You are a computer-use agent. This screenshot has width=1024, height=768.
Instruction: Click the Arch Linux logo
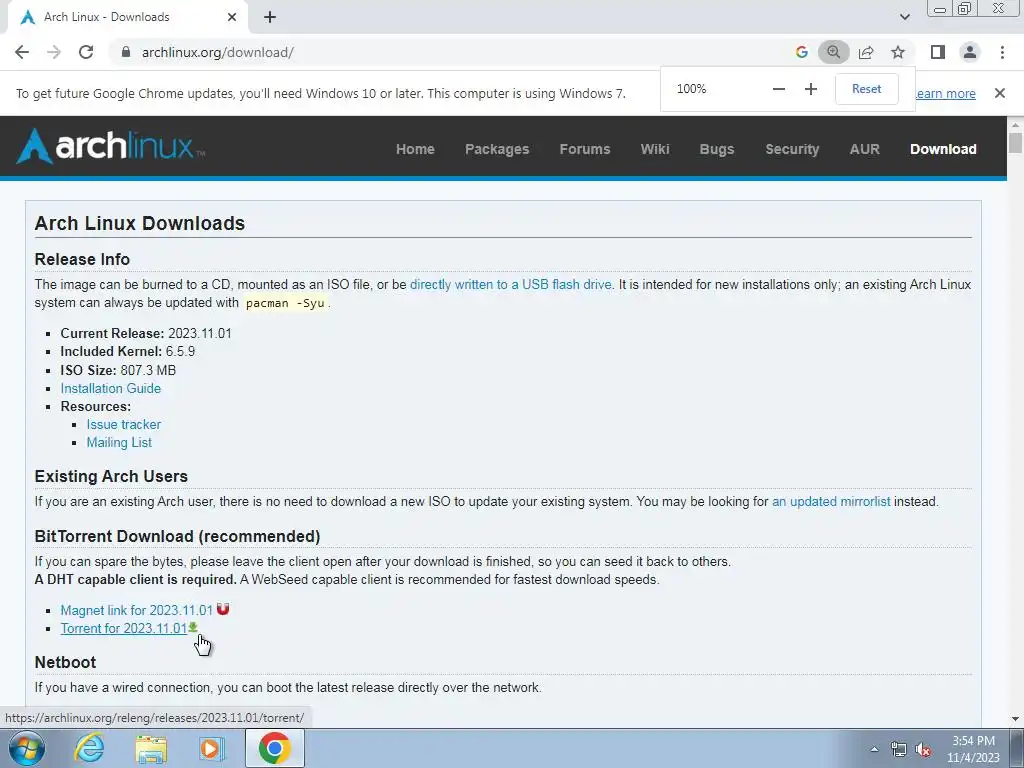click(x=110, y=146)
